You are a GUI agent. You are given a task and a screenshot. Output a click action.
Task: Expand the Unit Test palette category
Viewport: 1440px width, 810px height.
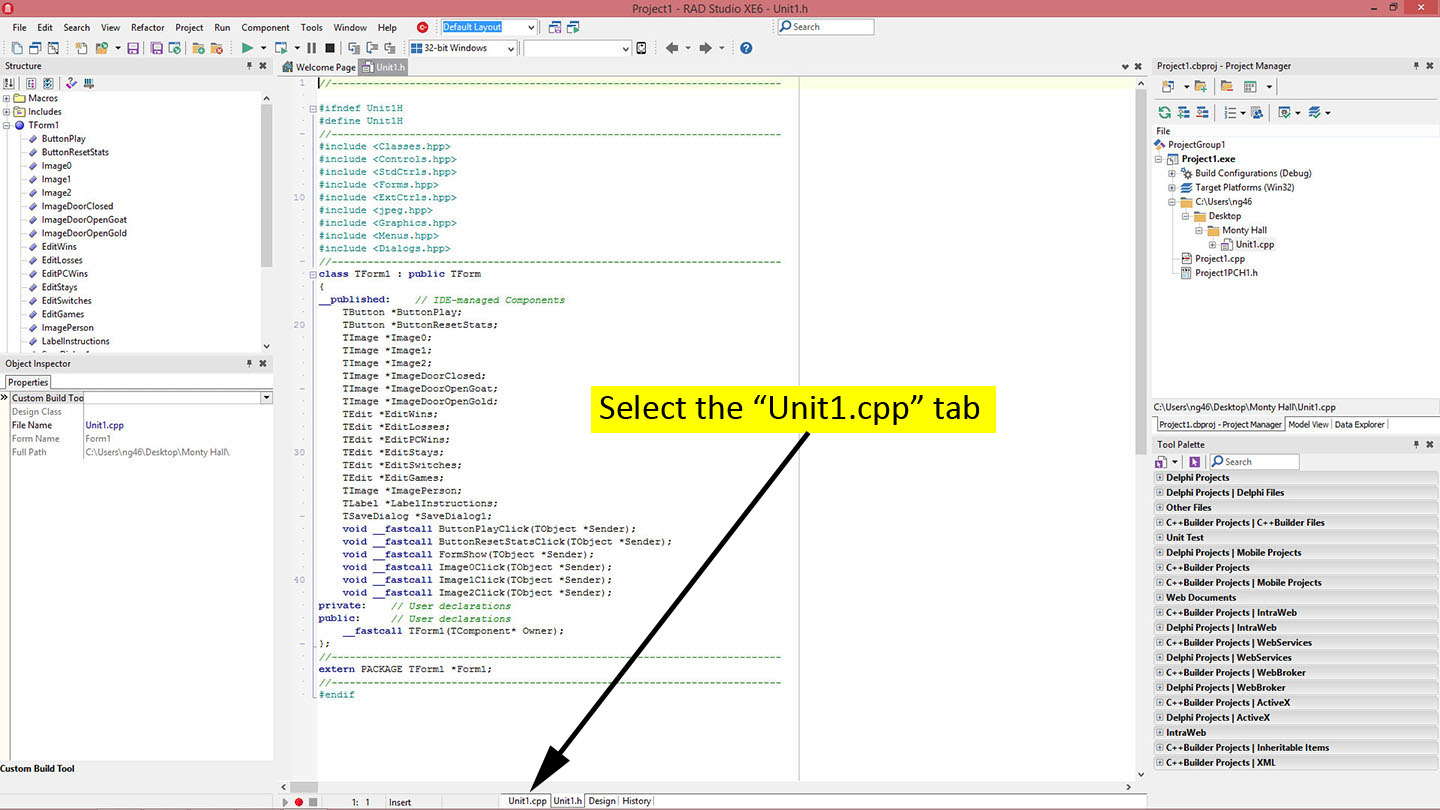tap(1160, 538)
